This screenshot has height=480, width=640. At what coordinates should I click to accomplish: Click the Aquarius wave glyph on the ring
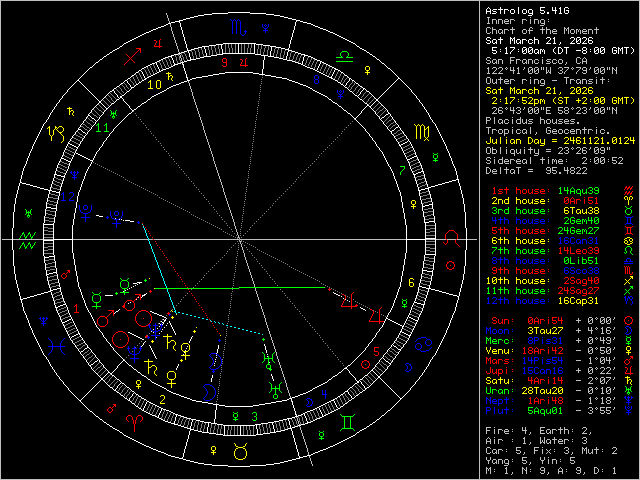[x=27, y=241]
